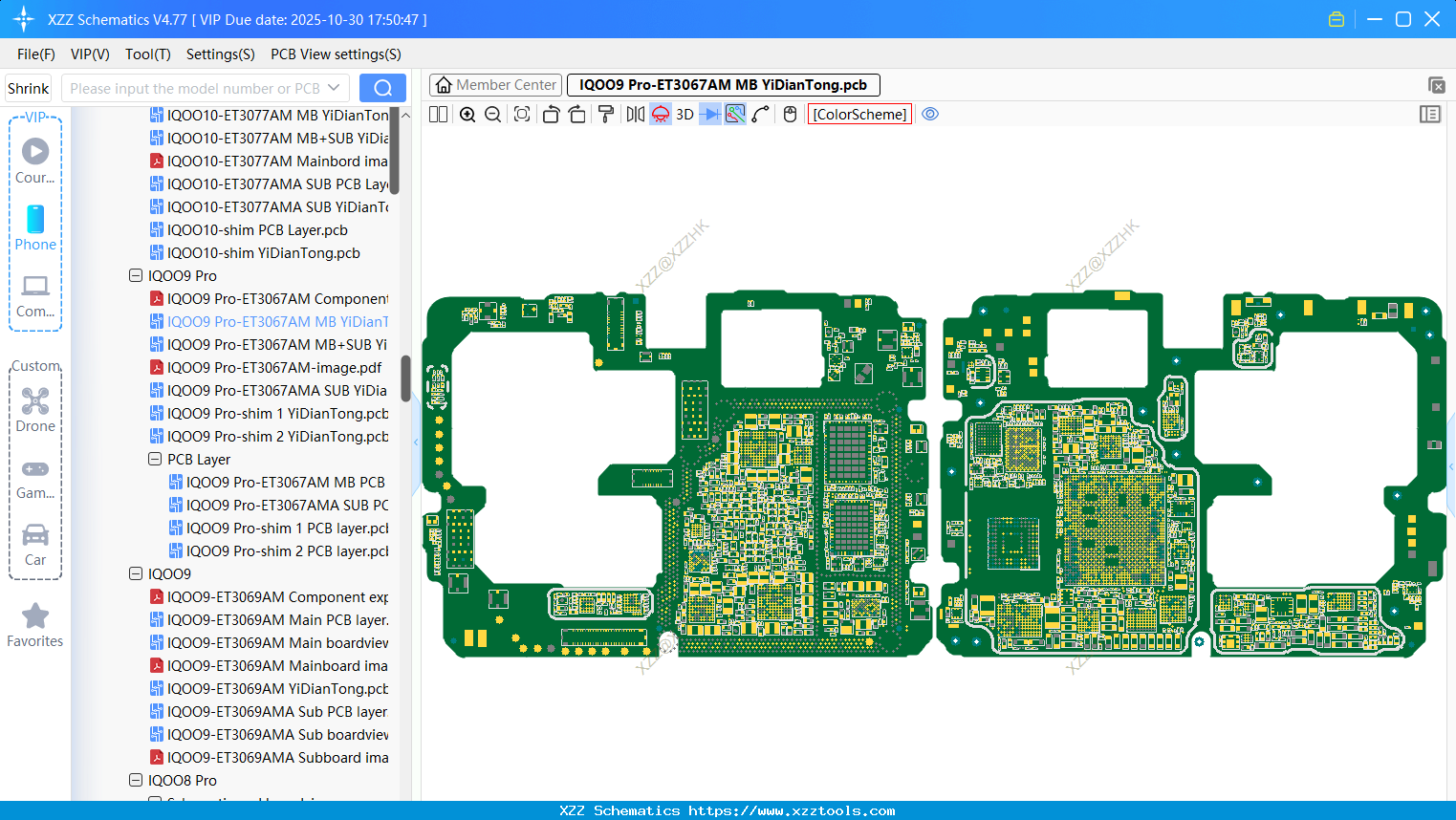
Task: Select the IQOO9 Pro-ET3067AM MB YiDianTong.pcb tab
Action: [x=723, y=85]
